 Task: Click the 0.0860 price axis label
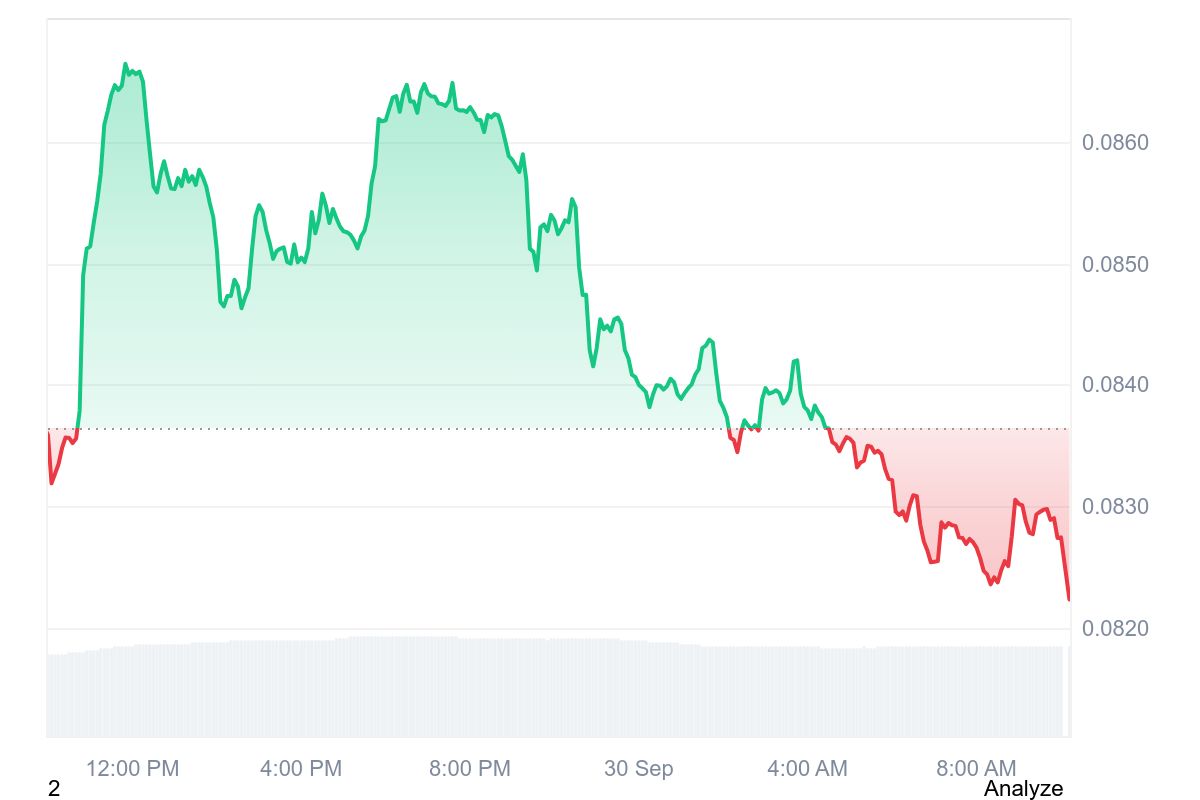pyautogui.click(x=1115, y=143)
